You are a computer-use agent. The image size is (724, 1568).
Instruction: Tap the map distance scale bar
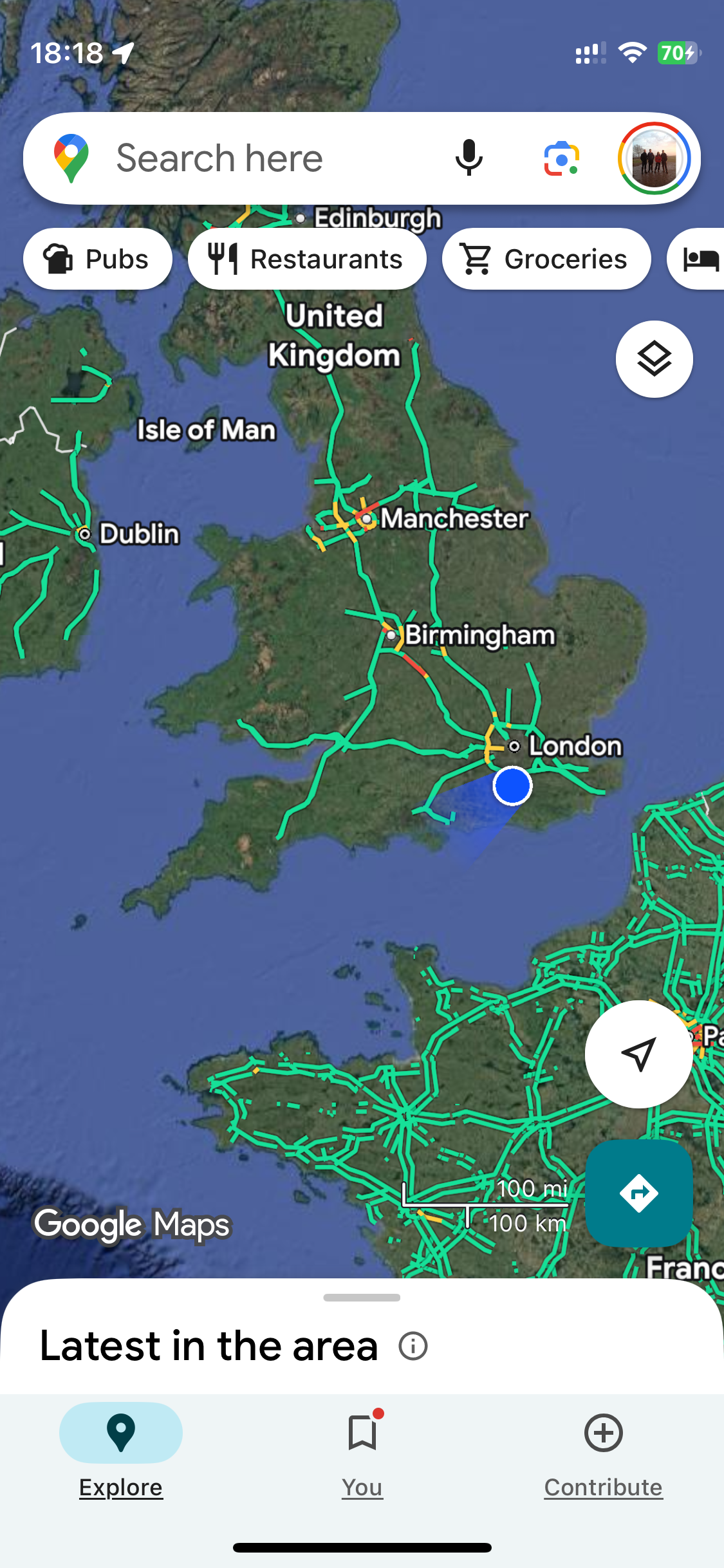(486, 1205)
